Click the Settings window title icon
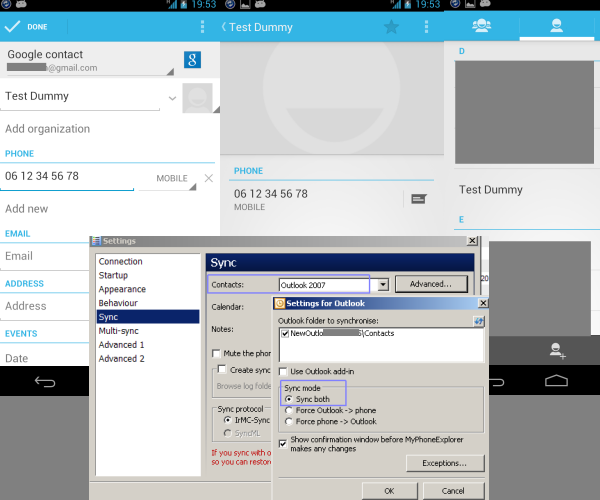Screen dimensions: 600x500 coord(96,241)
